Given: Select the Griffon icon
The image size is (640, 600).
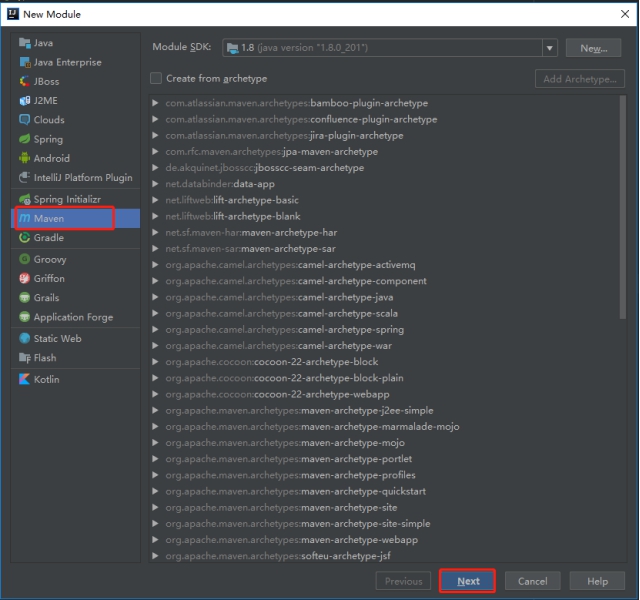Looking at the screenshot, I should pos(24,278).
